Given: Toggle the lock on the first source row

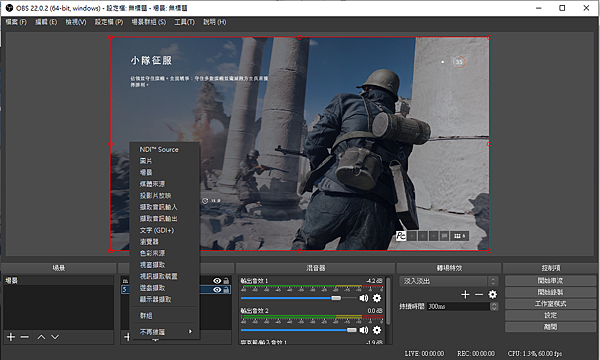Looking at the screenshot, I should [x=227, y=281].
